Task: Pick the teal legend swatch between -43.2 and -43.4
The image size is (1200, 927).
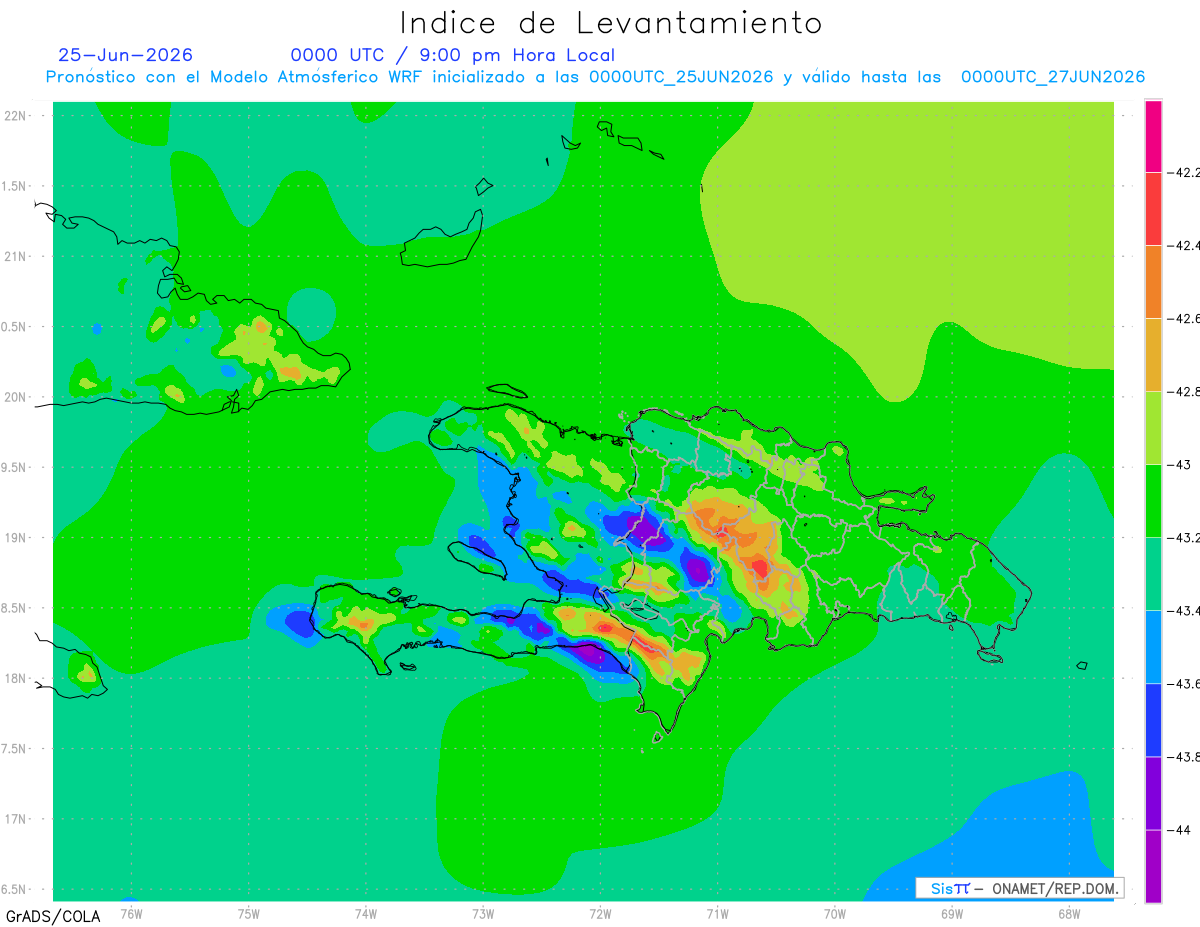Action: pyautogui.click(x=1153, y=573)
